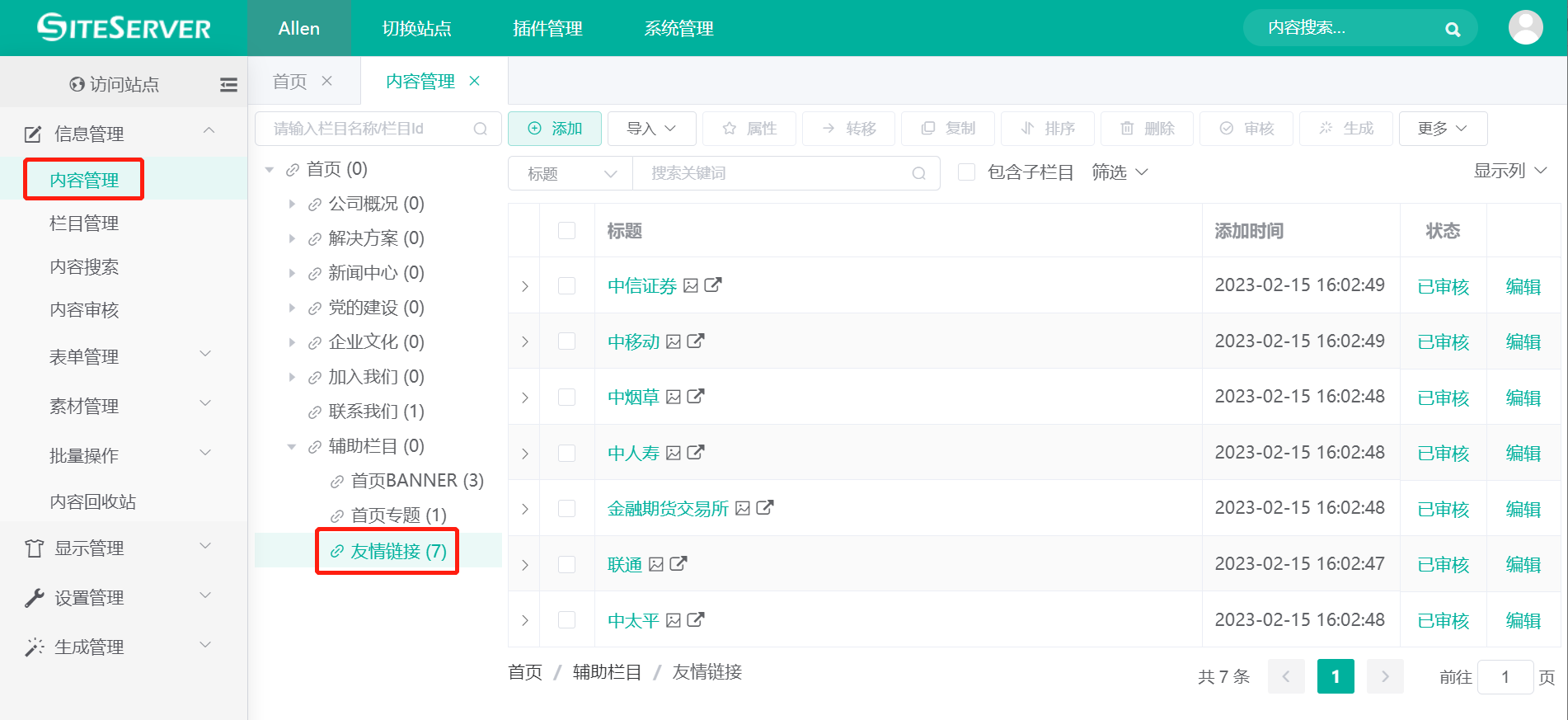
Task: Open the 插件管理 top menu
Action: pos(547,29)
